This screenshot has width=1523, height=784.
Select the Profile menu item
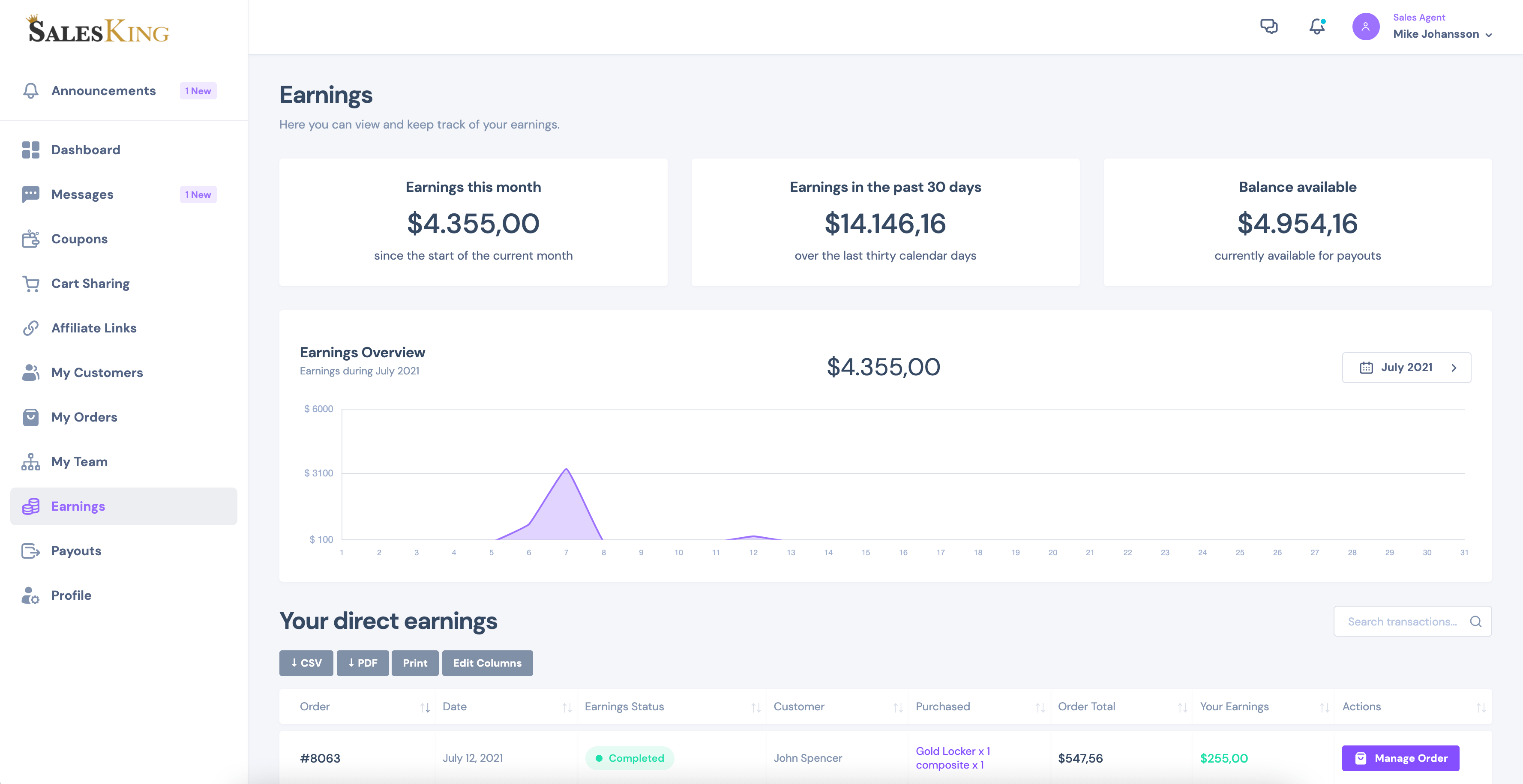[x=71, y=595]
